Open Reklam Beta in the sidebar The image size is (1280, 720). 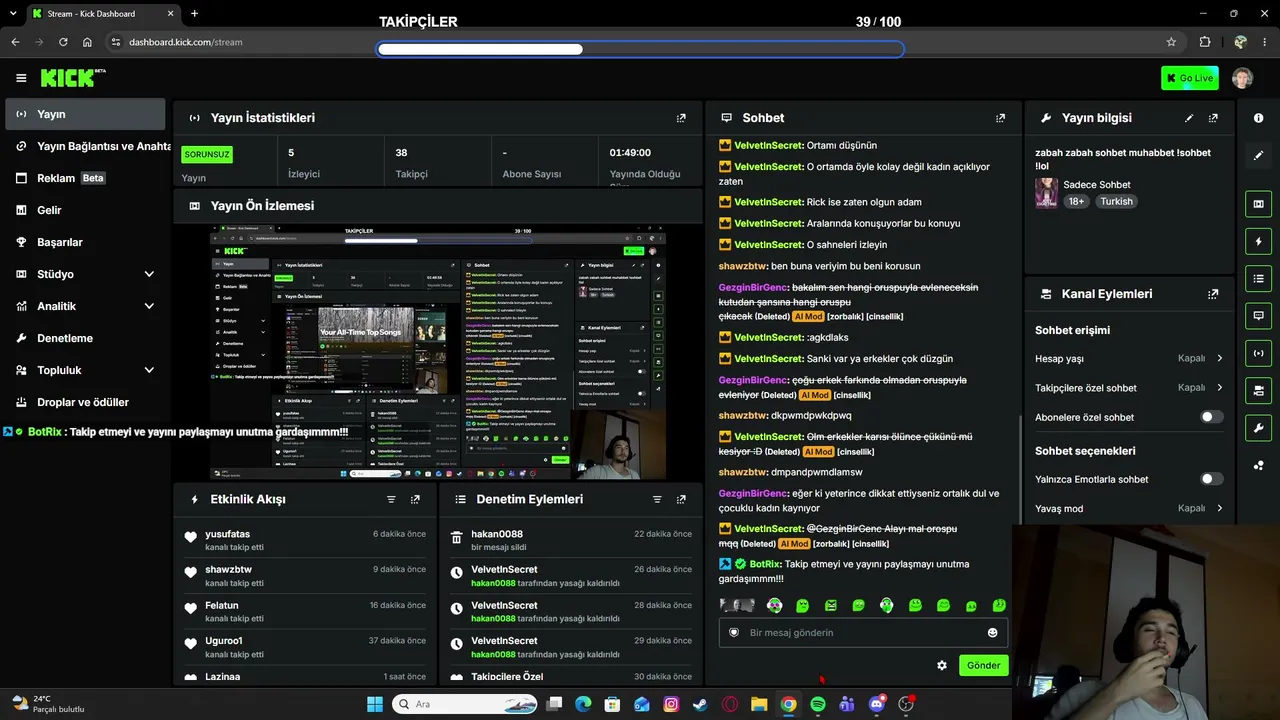pos(85,178)
